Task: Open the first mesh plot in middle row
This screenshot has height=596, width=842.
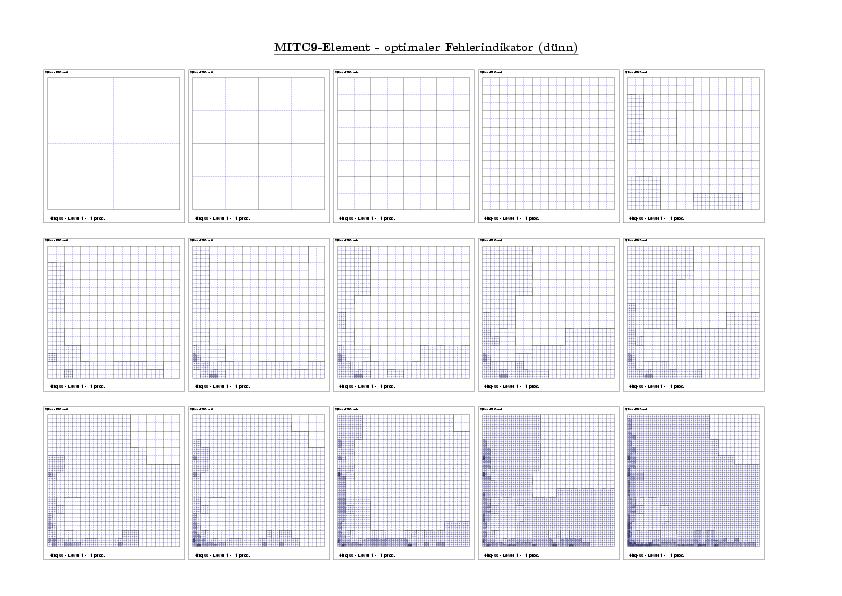Action: 113,312
